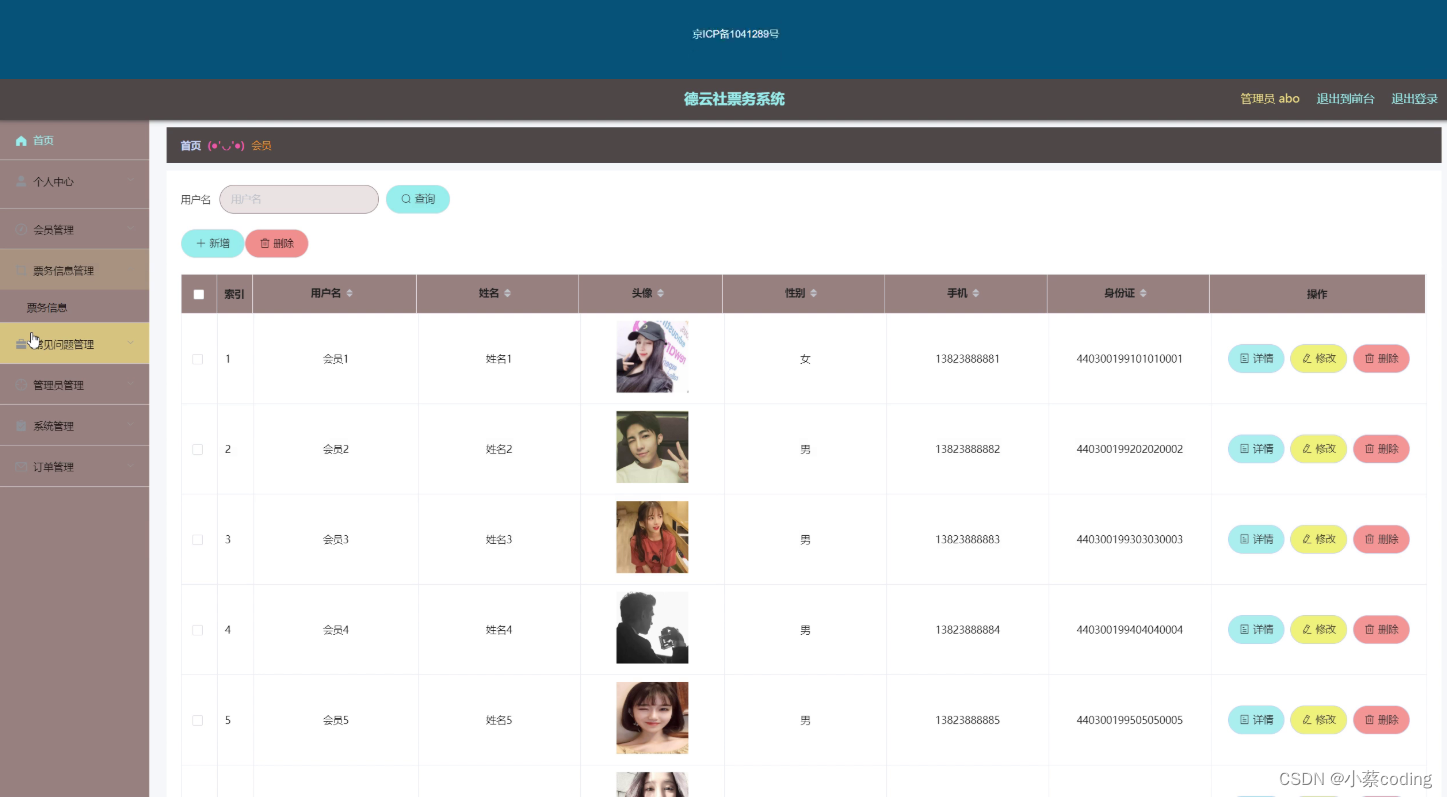Screen dimensions: 1447x798
Task: Click the 新增 add button
Action: click(212, 243)
